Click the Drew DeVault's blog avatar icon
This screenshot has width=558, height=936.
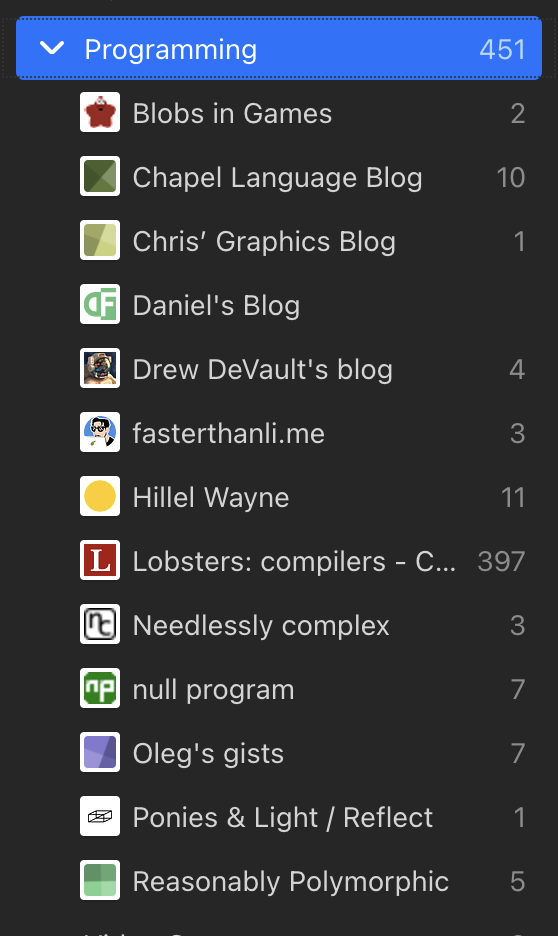point(100,368)
